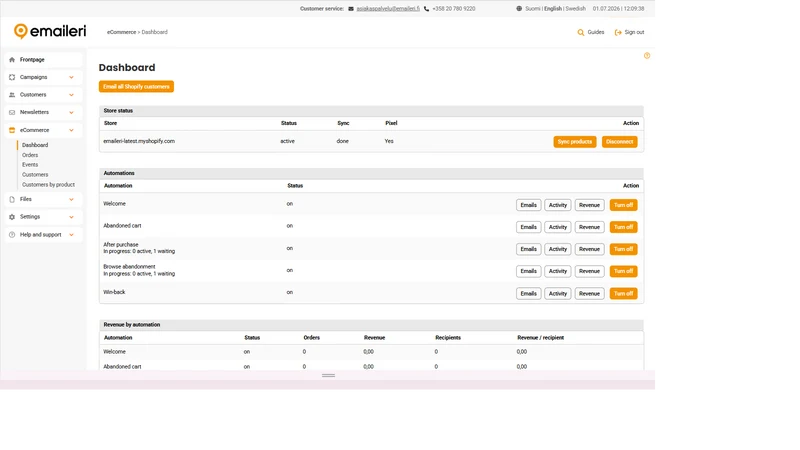Expand the Files menu chevron
The image size is (800, 450).
pos(71,199)
